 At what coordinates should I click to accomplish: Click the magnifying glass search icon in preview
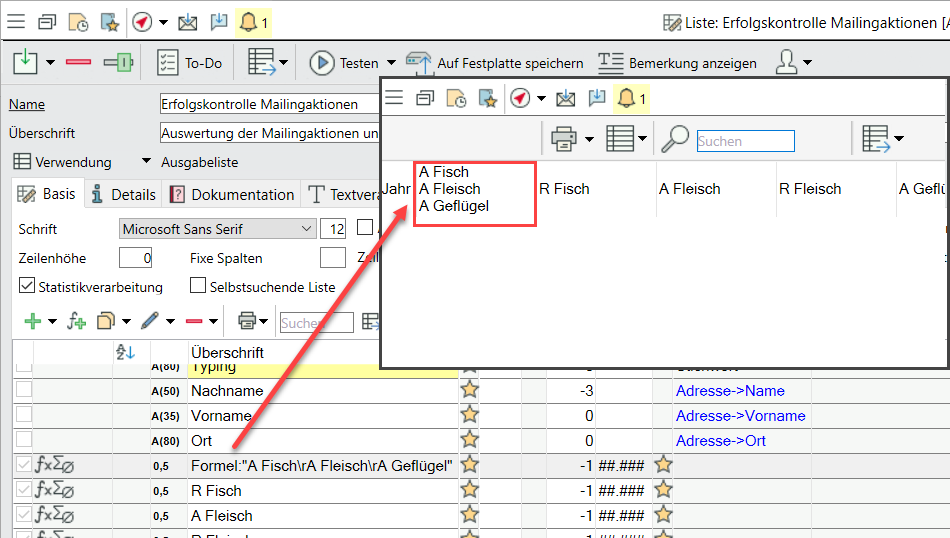tap(675, 140)
